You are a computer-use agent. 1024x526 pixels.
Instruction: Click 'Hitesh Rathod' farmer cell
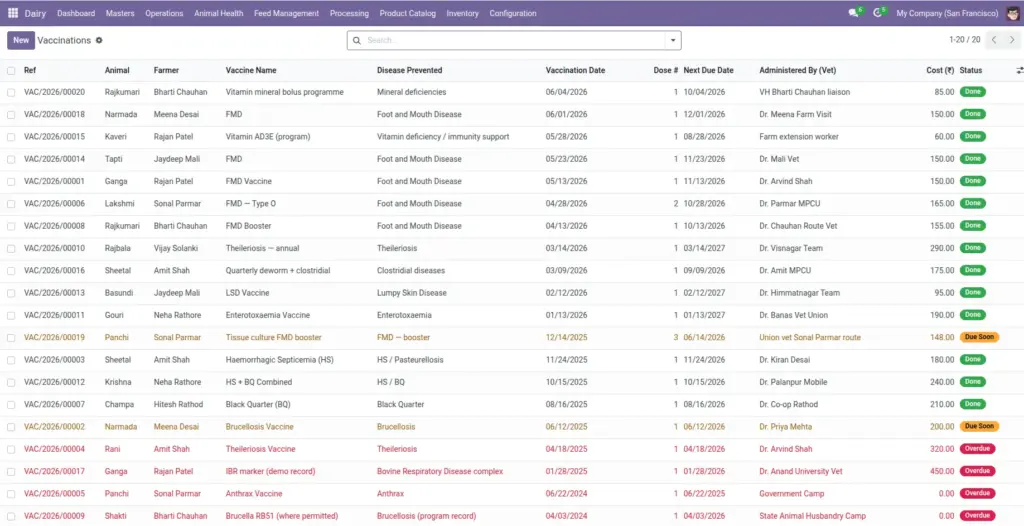(x=178, y=404)
